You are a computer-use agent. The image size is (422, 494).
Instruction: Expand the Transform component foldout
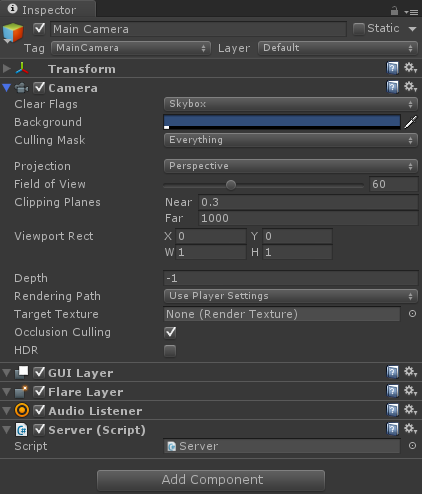click(x=6, y=69)
